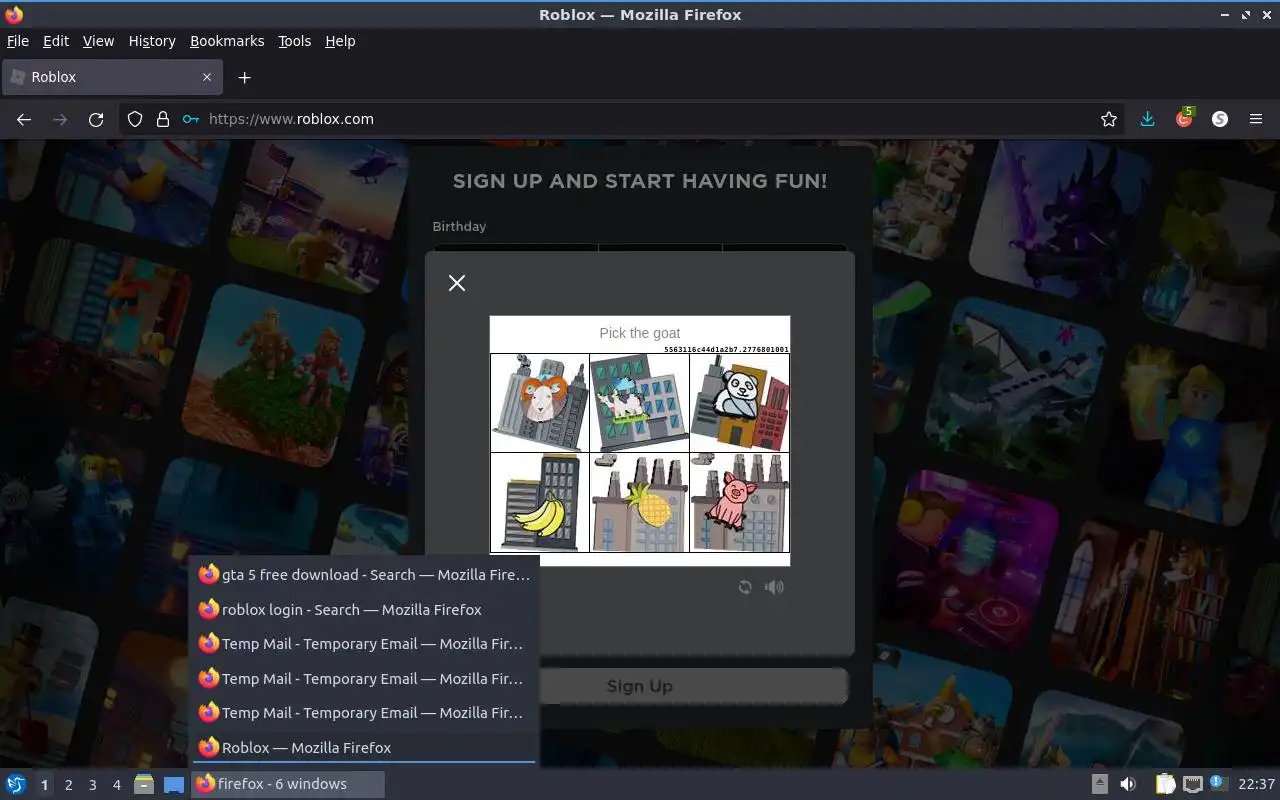Select the Roblox browser tab

pyautogui.click(x=110, y=77)
